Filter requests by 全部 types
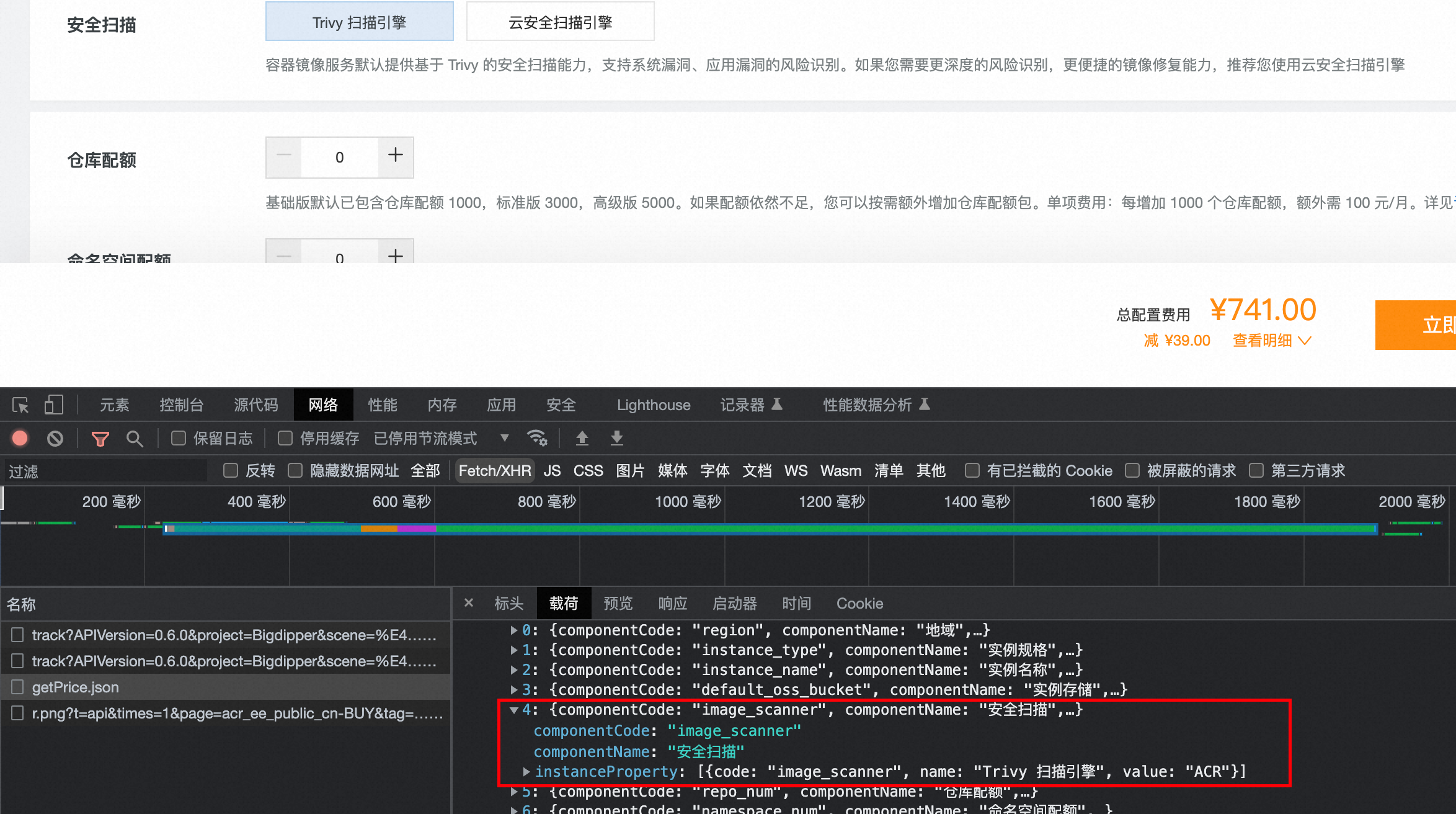Screen dimensions: 1456x814 [425, 470]
